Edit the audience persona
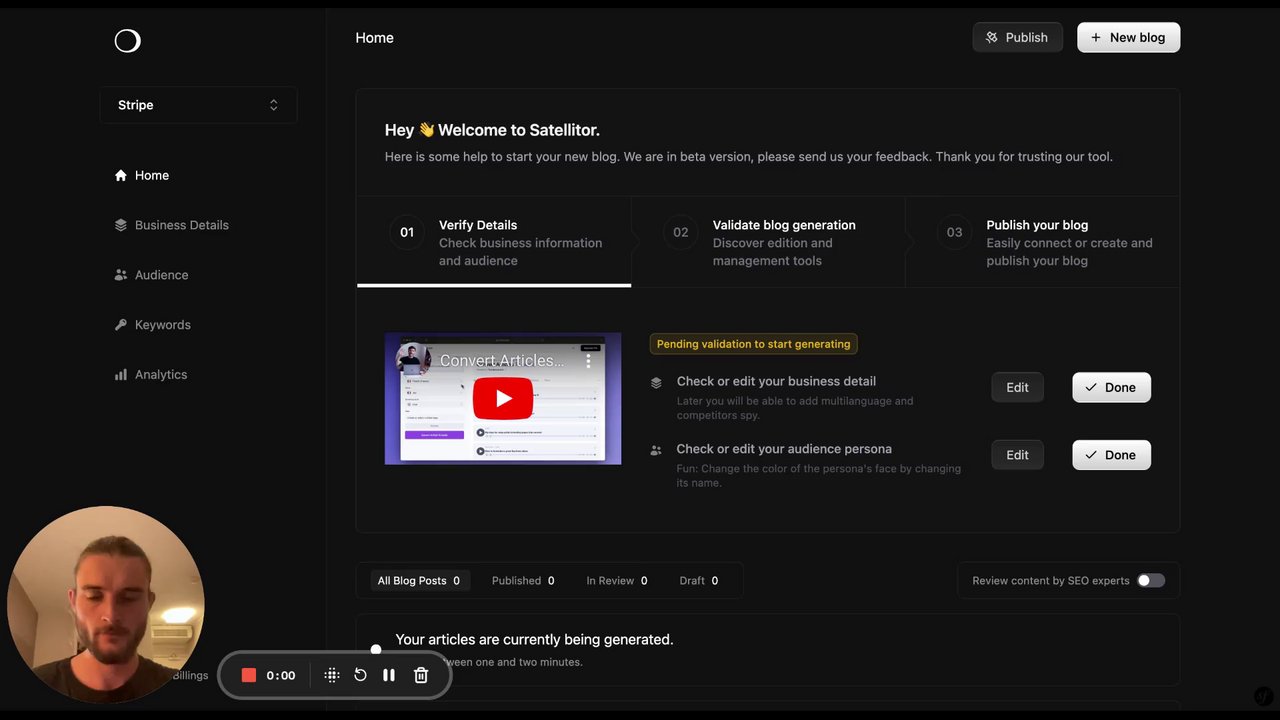The width and height of the screenshot is (1280, 720). 1017,455
